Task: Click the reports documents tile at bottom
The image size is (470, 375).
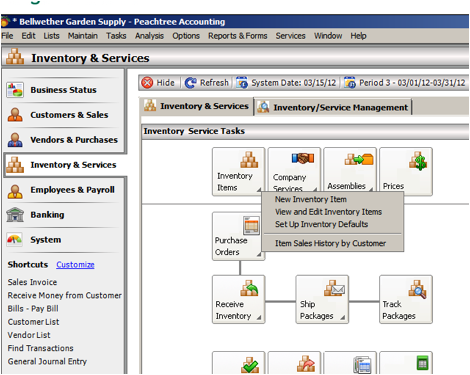Action: point(350,363)
